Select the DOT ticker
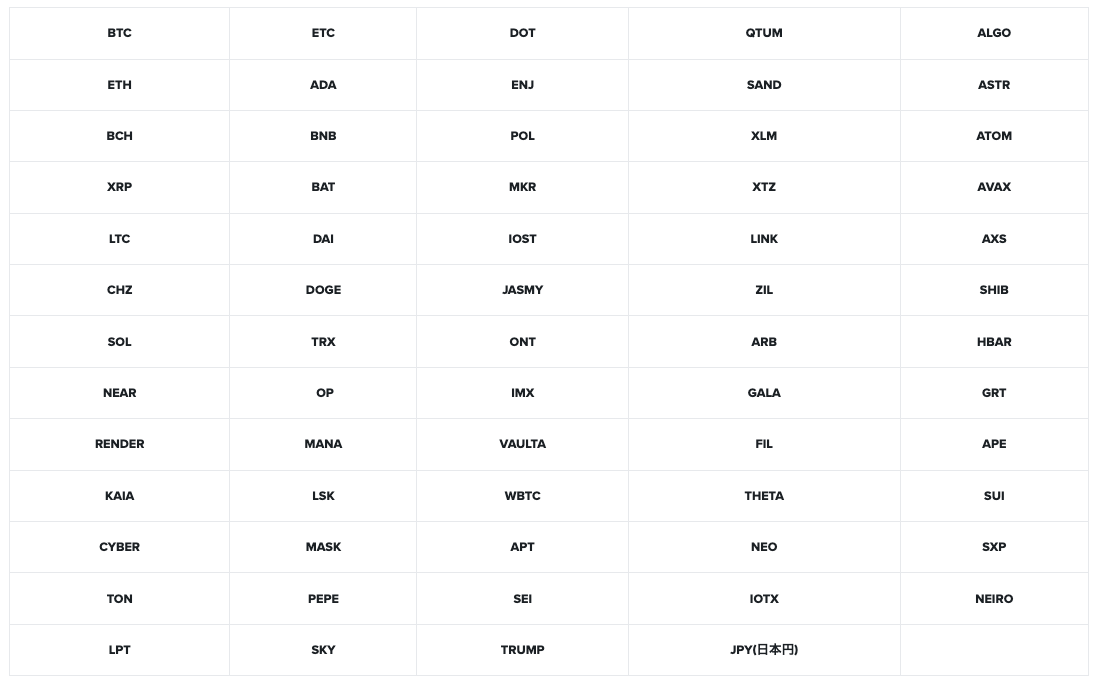 pyautogui.click(x=522, y=33)
